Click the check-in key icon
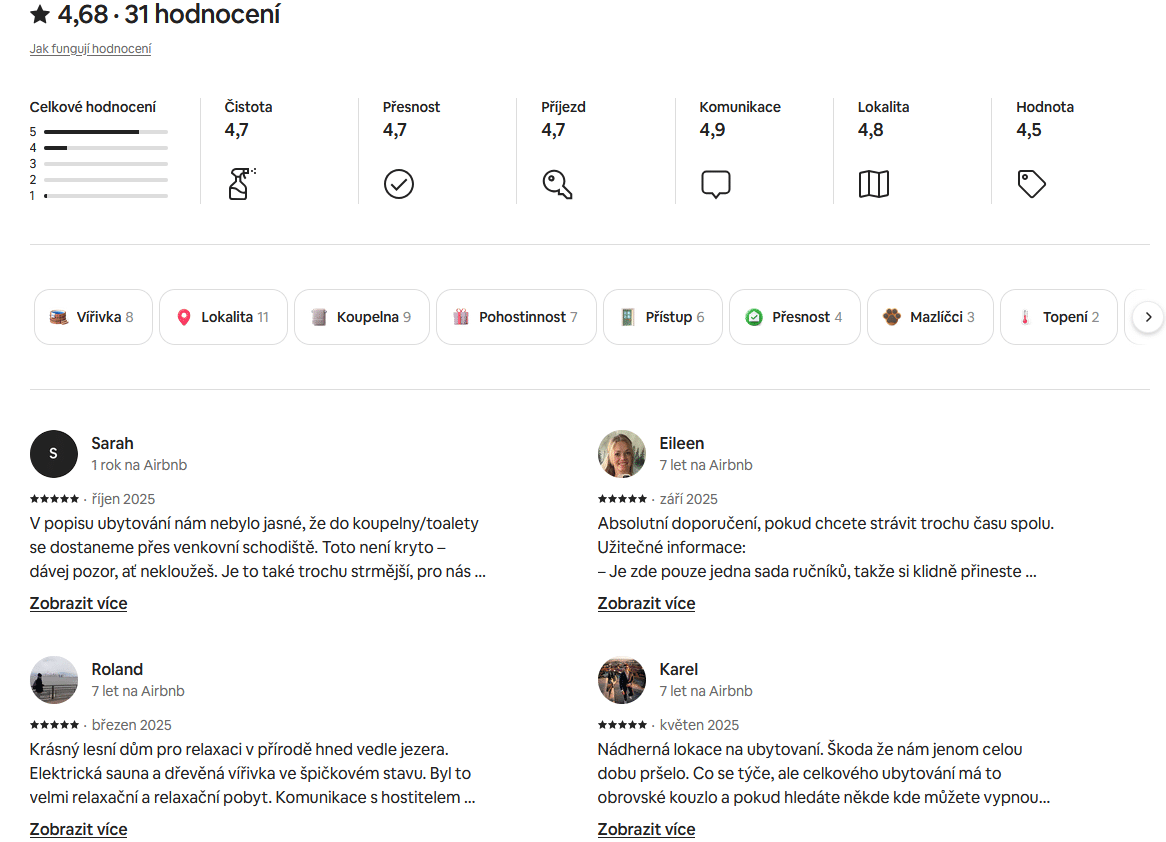Image resolution: width=1166 pixels, height=842 pixels. (557, 184)
